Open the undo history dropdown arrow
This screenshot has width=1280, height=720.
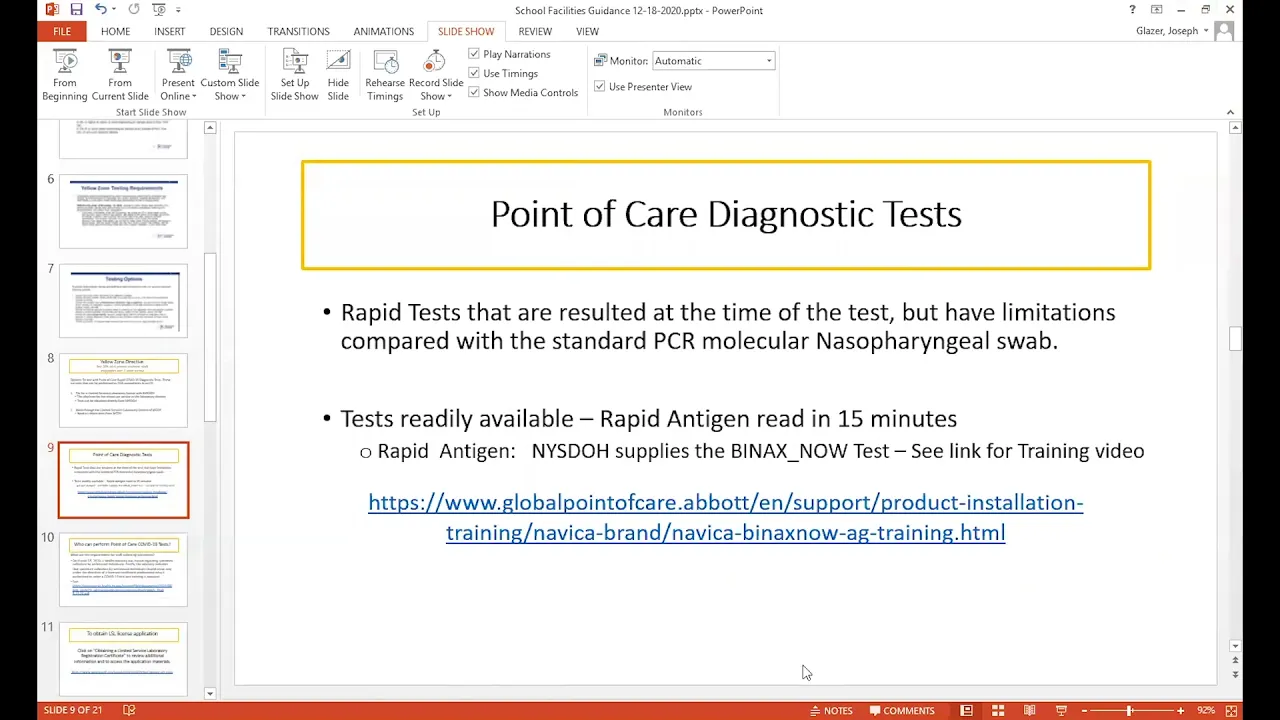click(115, 10)
